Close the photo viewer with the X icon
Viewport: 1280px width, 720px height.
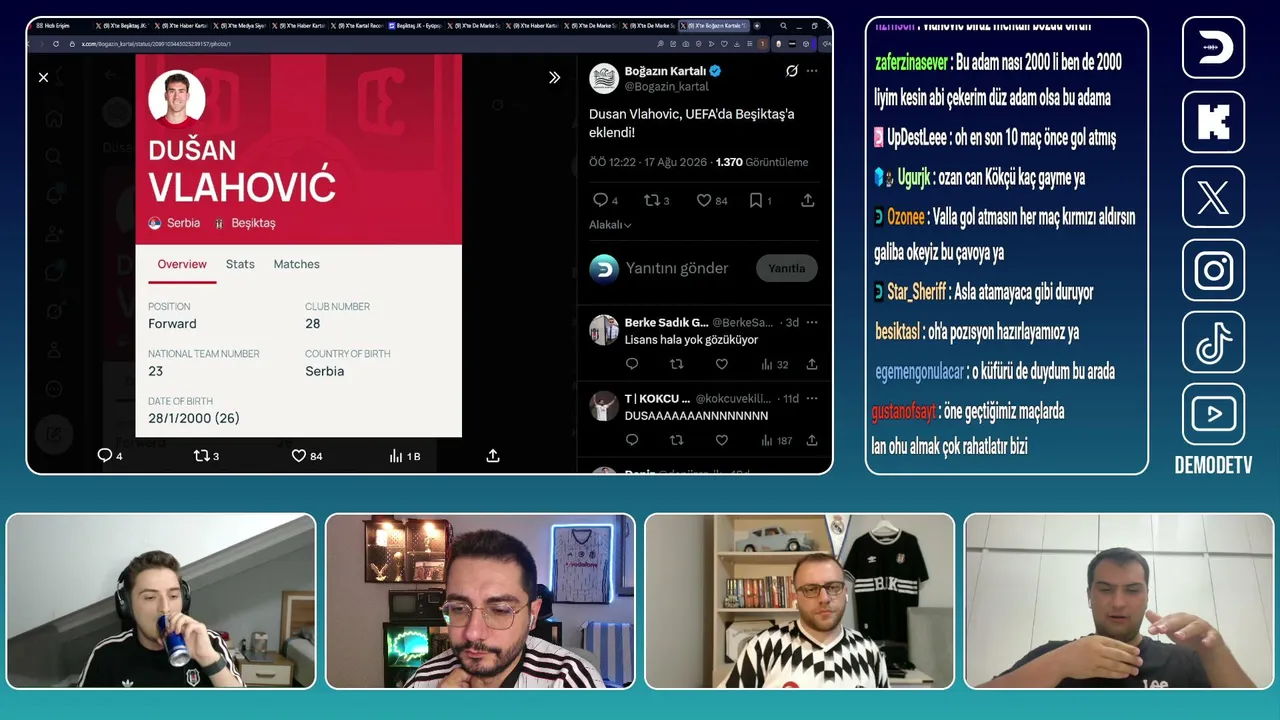coord(43,77)
